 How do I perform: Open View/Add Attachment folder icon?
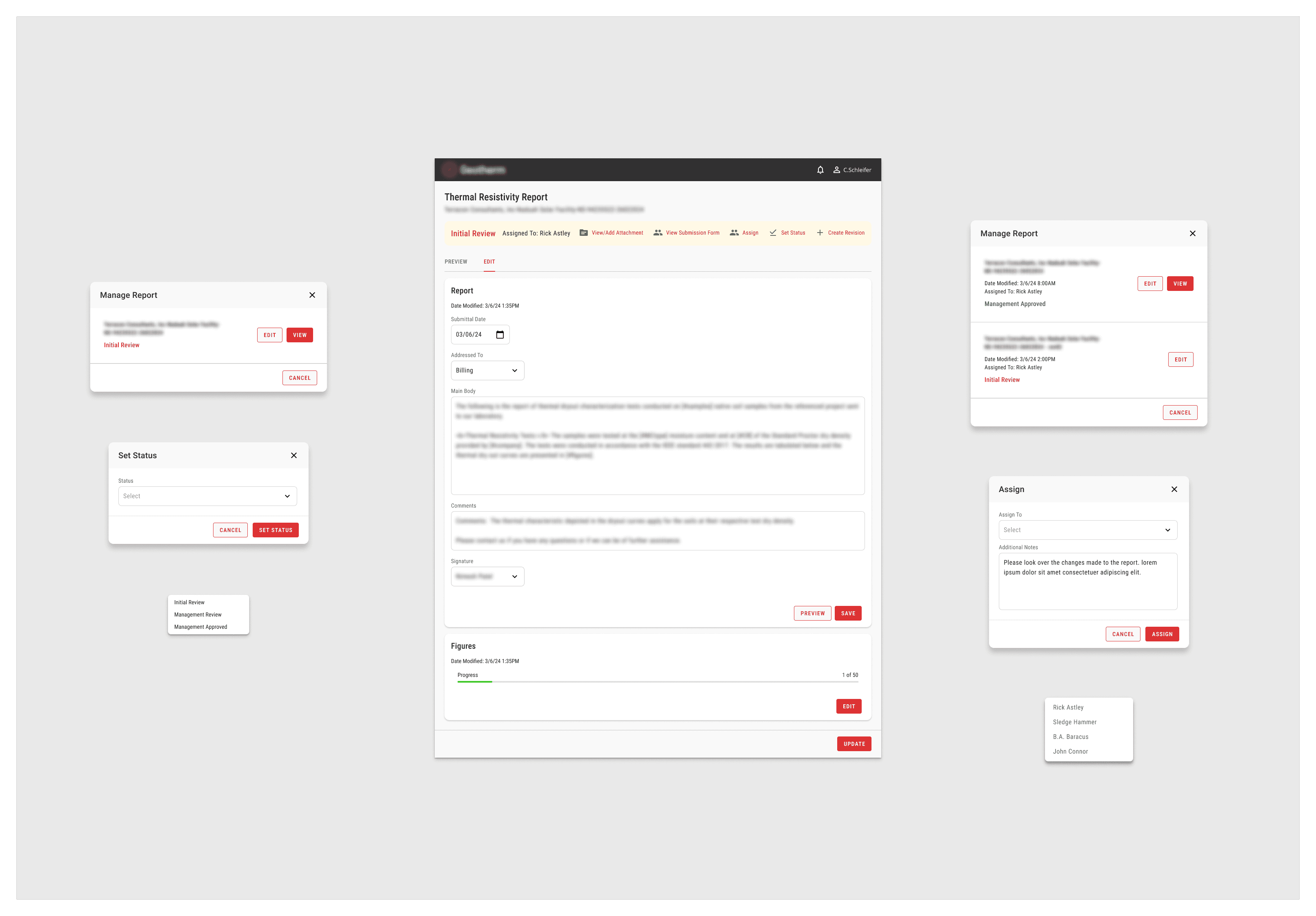point(583,233)
